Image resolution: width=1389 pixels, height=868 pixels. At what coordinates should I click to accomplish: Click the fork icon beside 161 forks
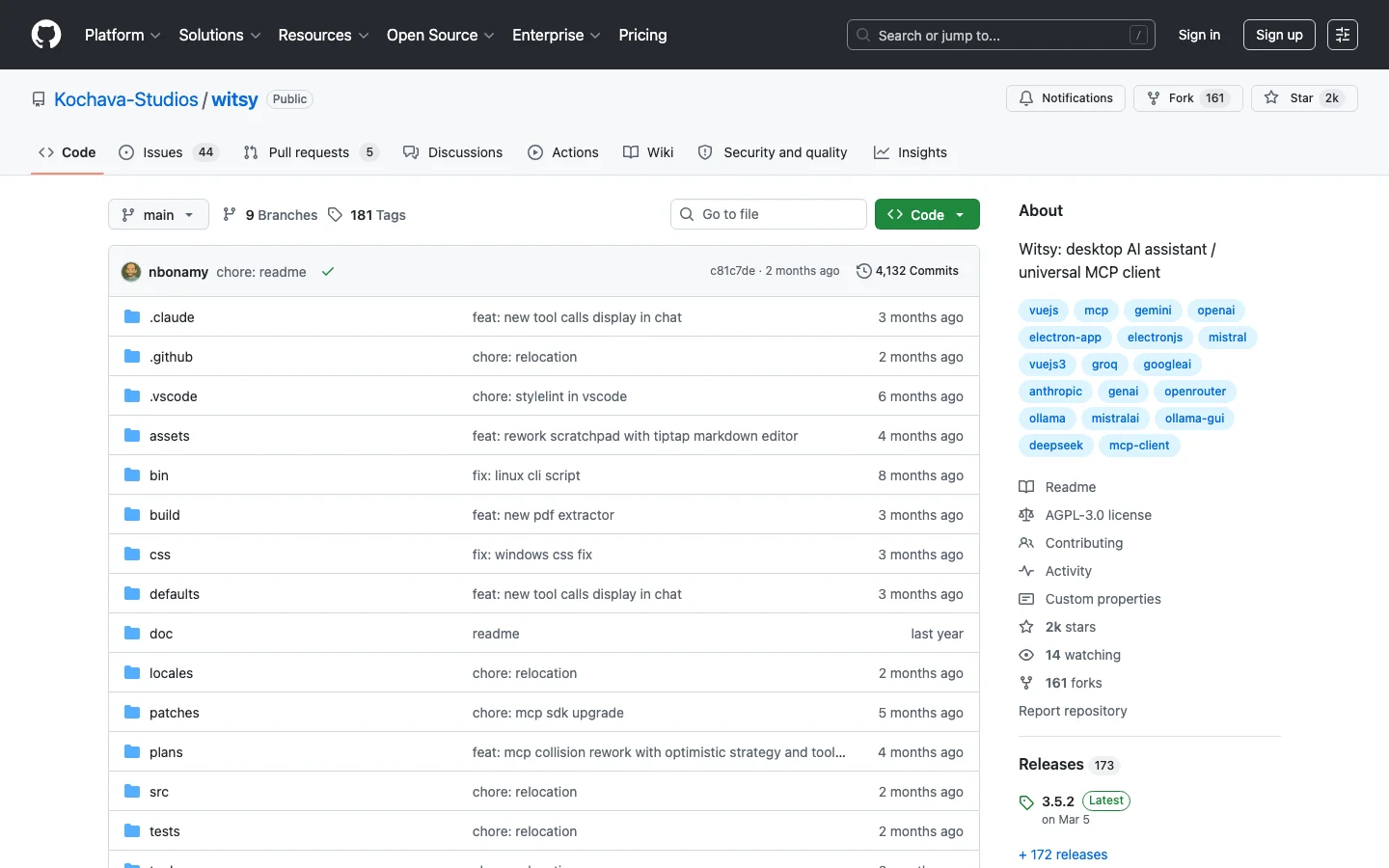(1026, 683)
